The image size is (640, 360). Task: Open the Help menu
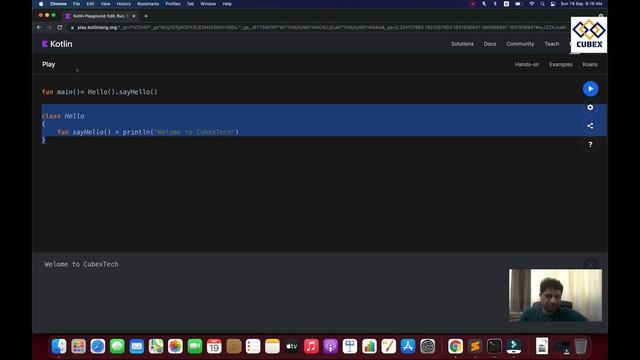pyautogui.click(x=227, y=4)
